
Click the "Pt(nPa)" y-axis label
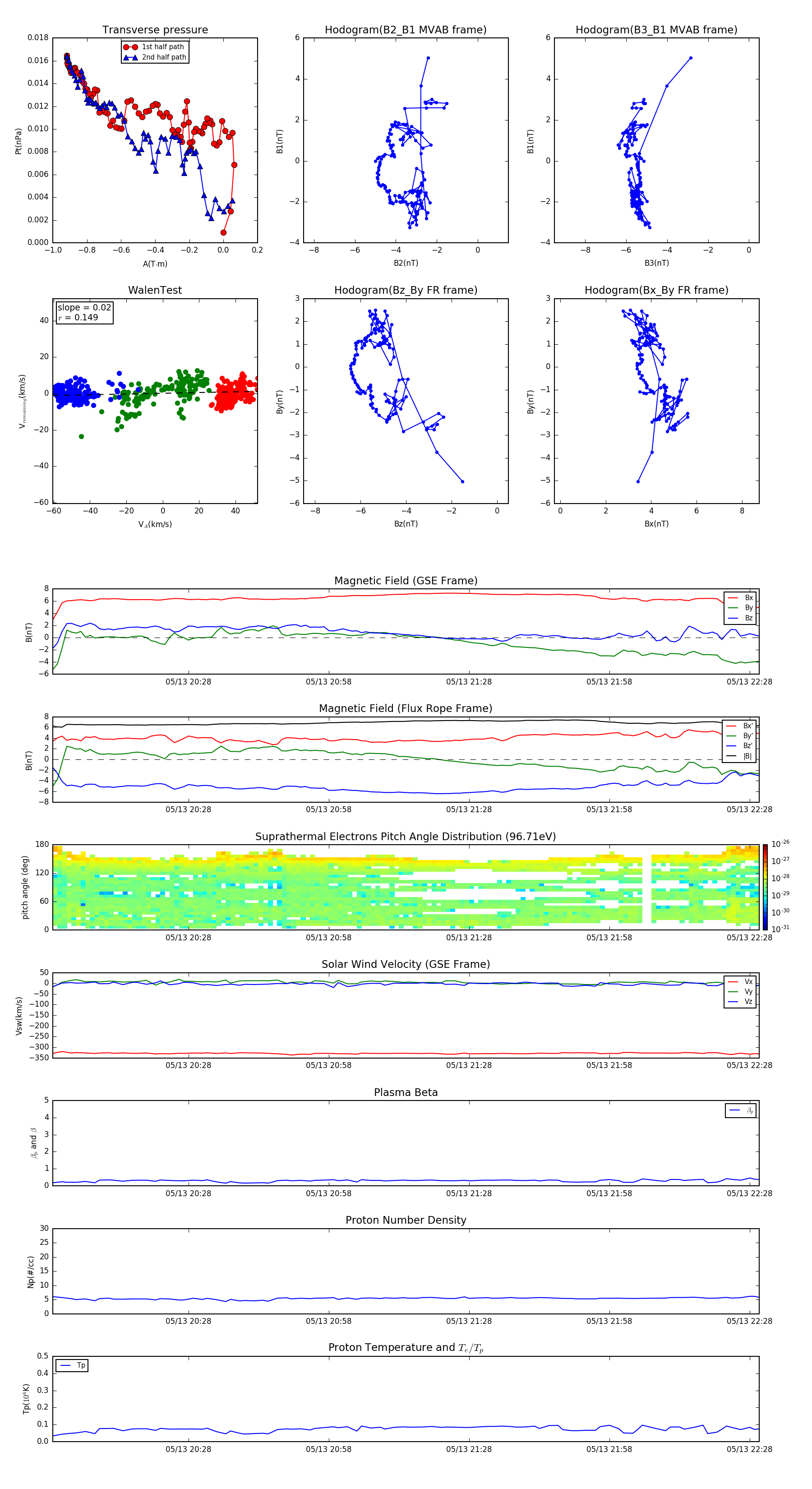(x=18, y=141)
